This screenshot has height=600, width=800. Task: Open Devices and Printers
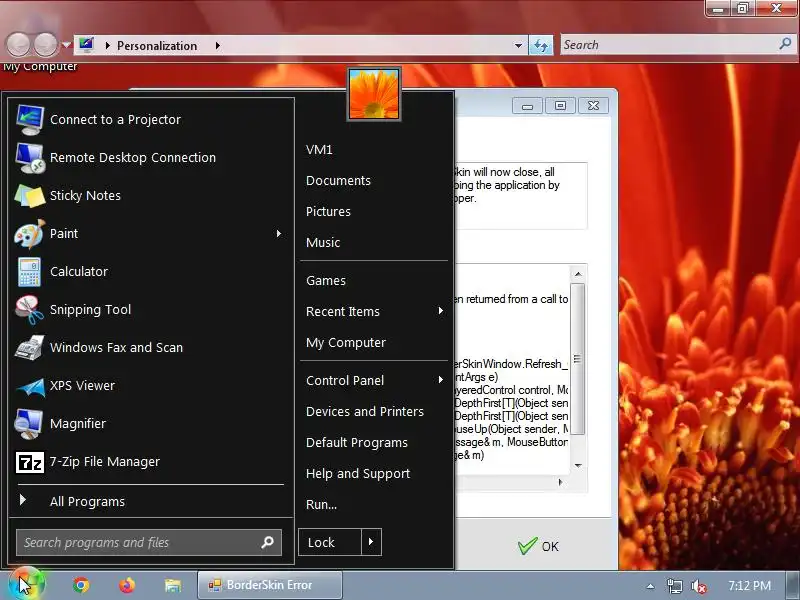point(365,411)
